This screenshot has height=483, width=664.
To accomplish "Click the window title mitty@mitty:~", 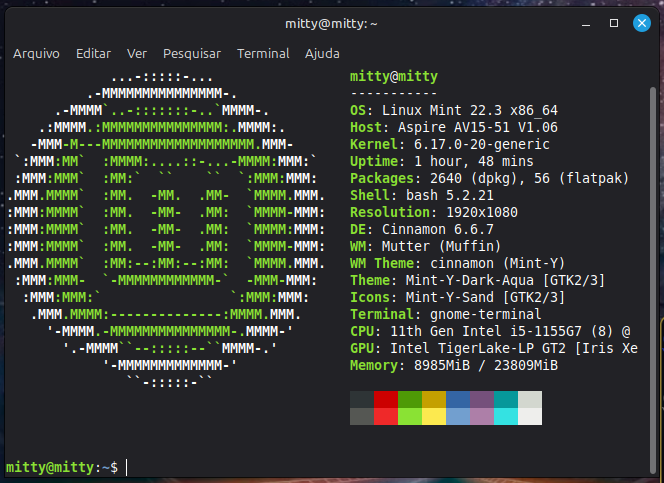I will tap(331, 23).
